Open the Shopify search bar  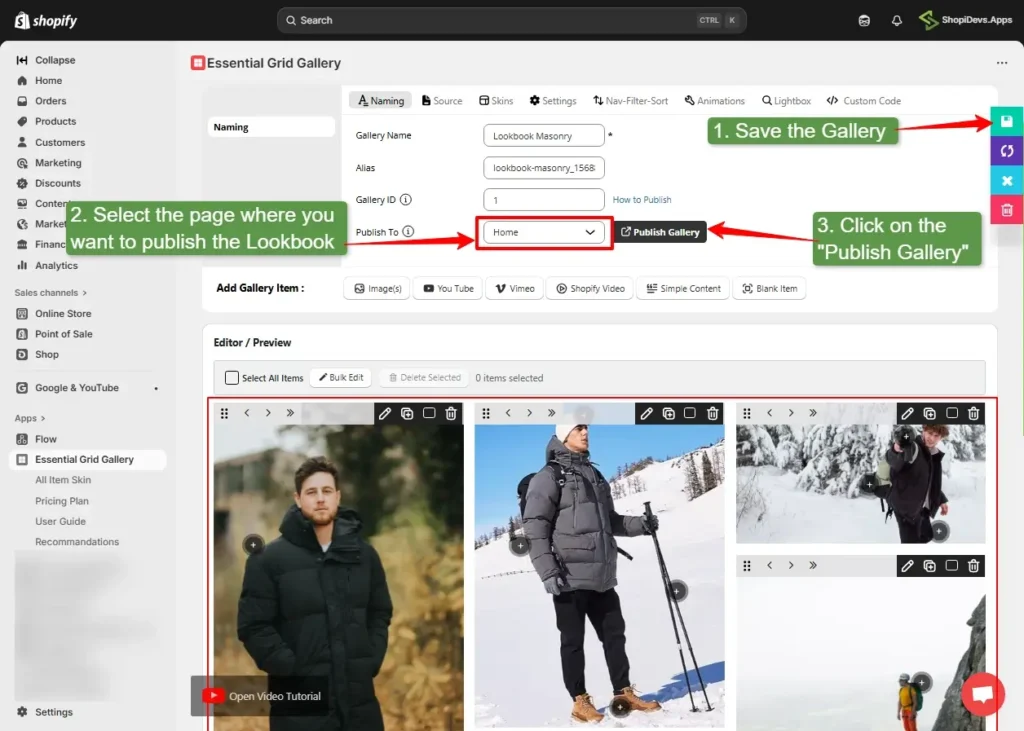pos(511,20)
